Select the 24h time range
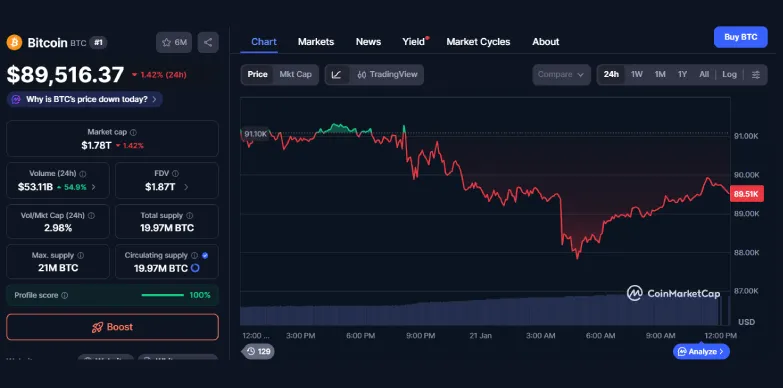Image resolution: width=783 pixels, height=388 pixels. click(611, 74)
